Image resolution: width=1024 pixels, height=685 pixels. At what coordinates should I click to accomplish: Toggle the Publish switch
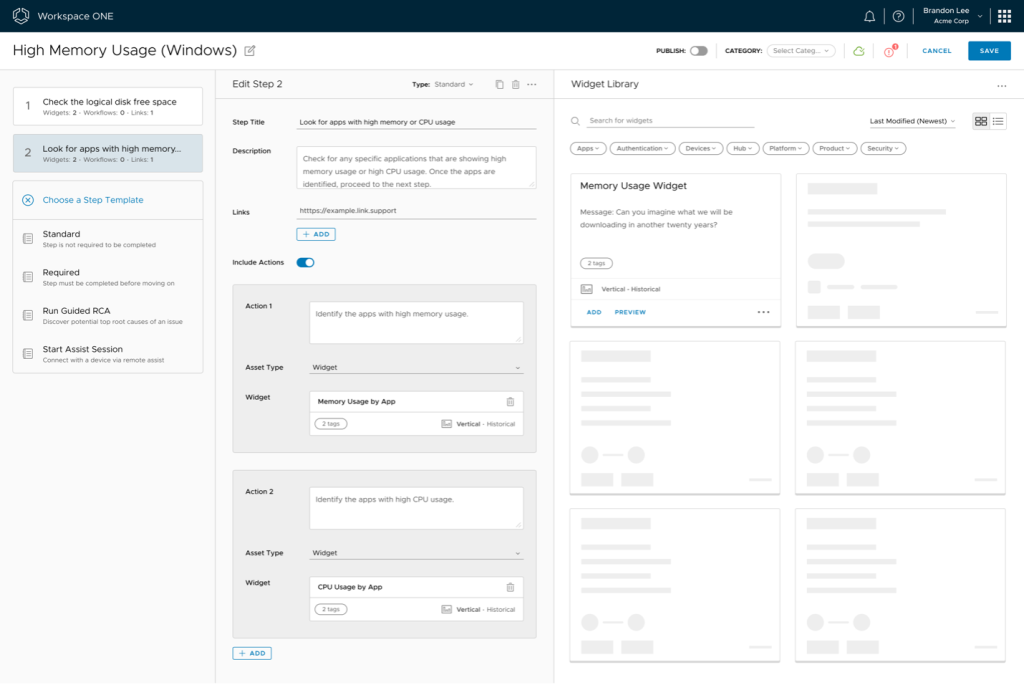[x=699, y=51]
